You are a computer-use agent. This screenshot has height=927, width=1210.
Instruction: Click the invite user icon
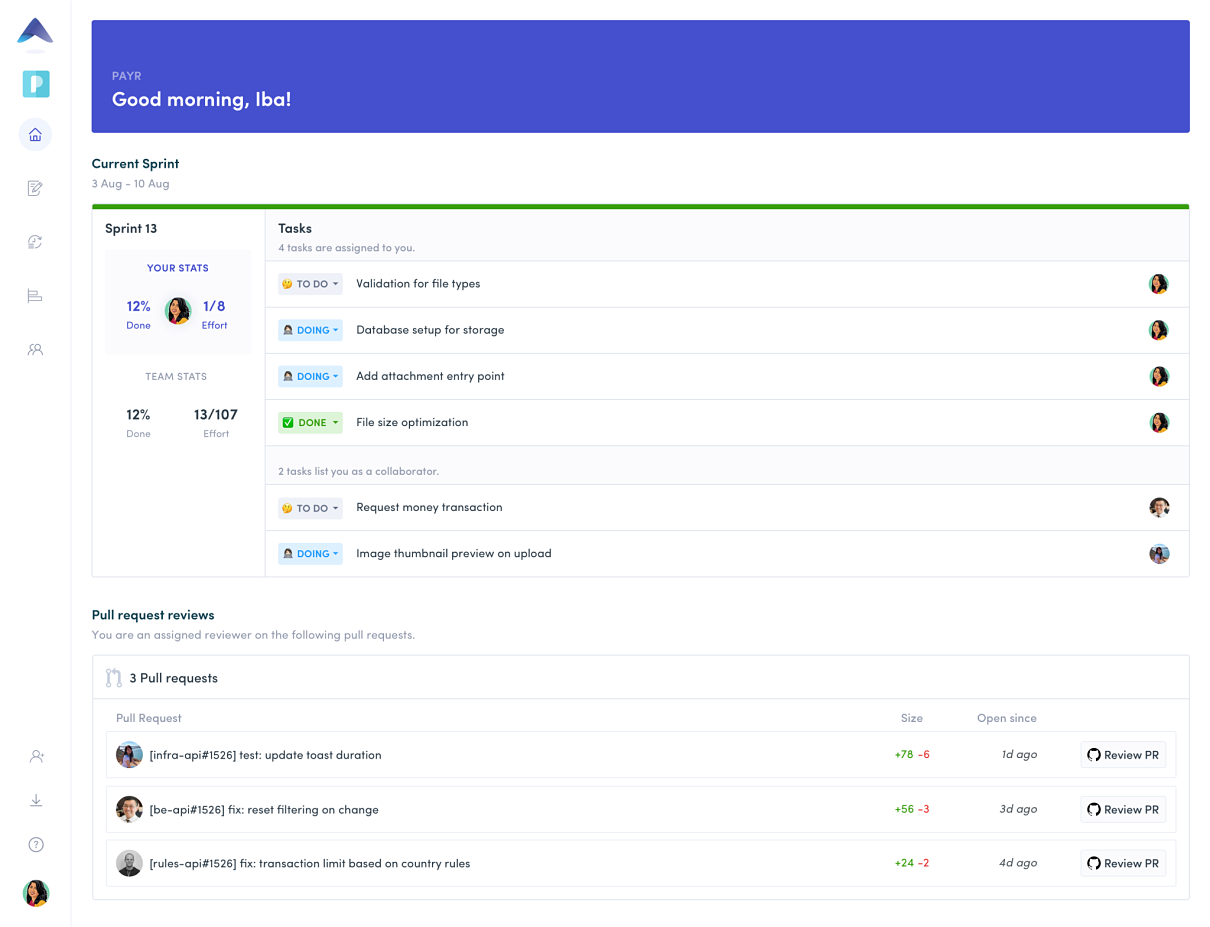(x=36, y=757)
